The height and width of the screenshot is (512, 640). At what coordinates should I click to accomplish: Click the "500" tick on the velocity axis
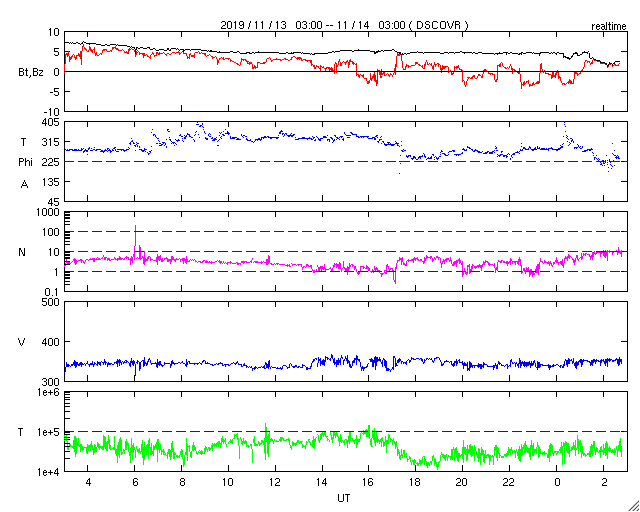pos(49,302)
